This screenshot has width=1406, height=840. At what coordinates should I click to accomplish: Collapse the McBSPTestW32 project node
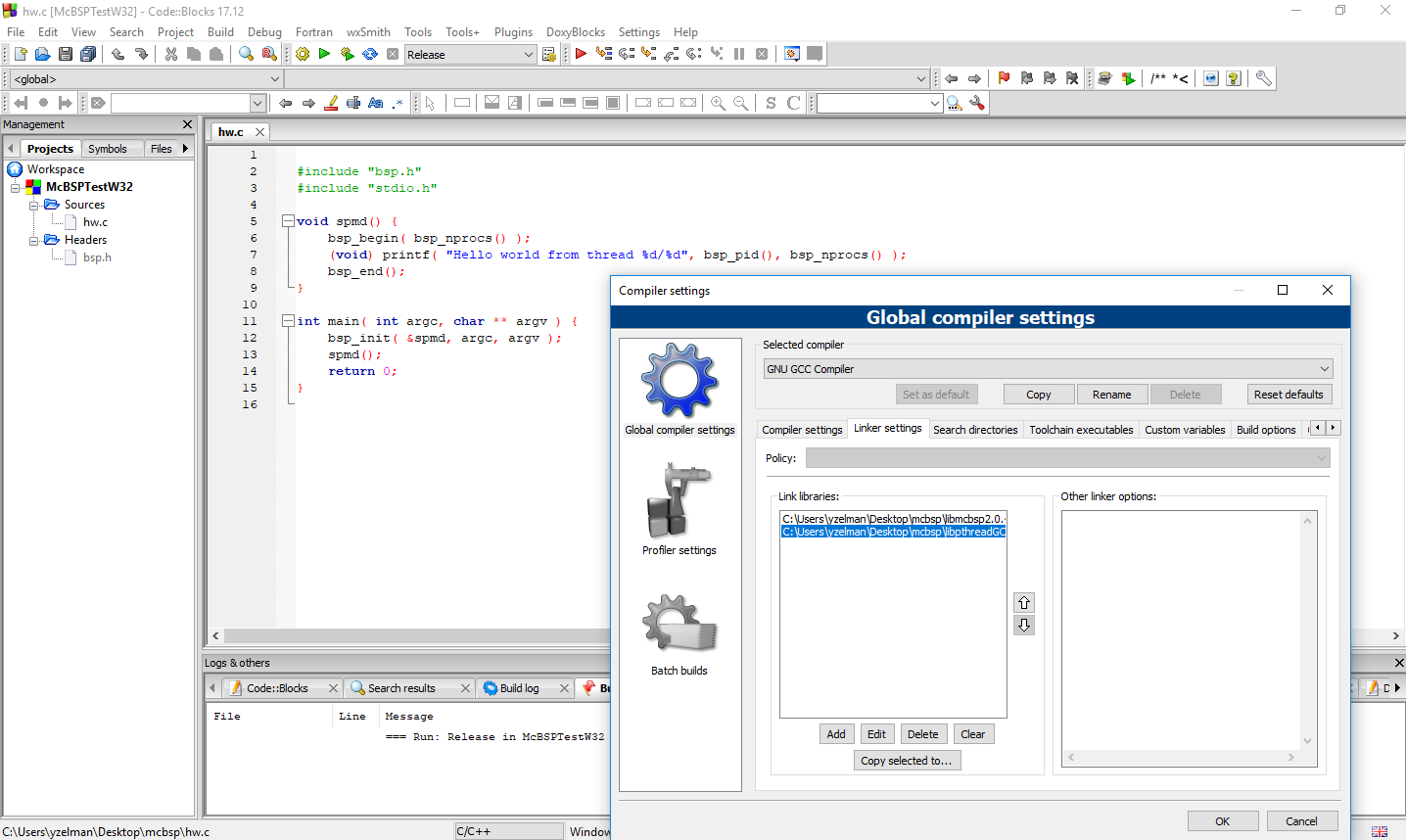point(15,187)
